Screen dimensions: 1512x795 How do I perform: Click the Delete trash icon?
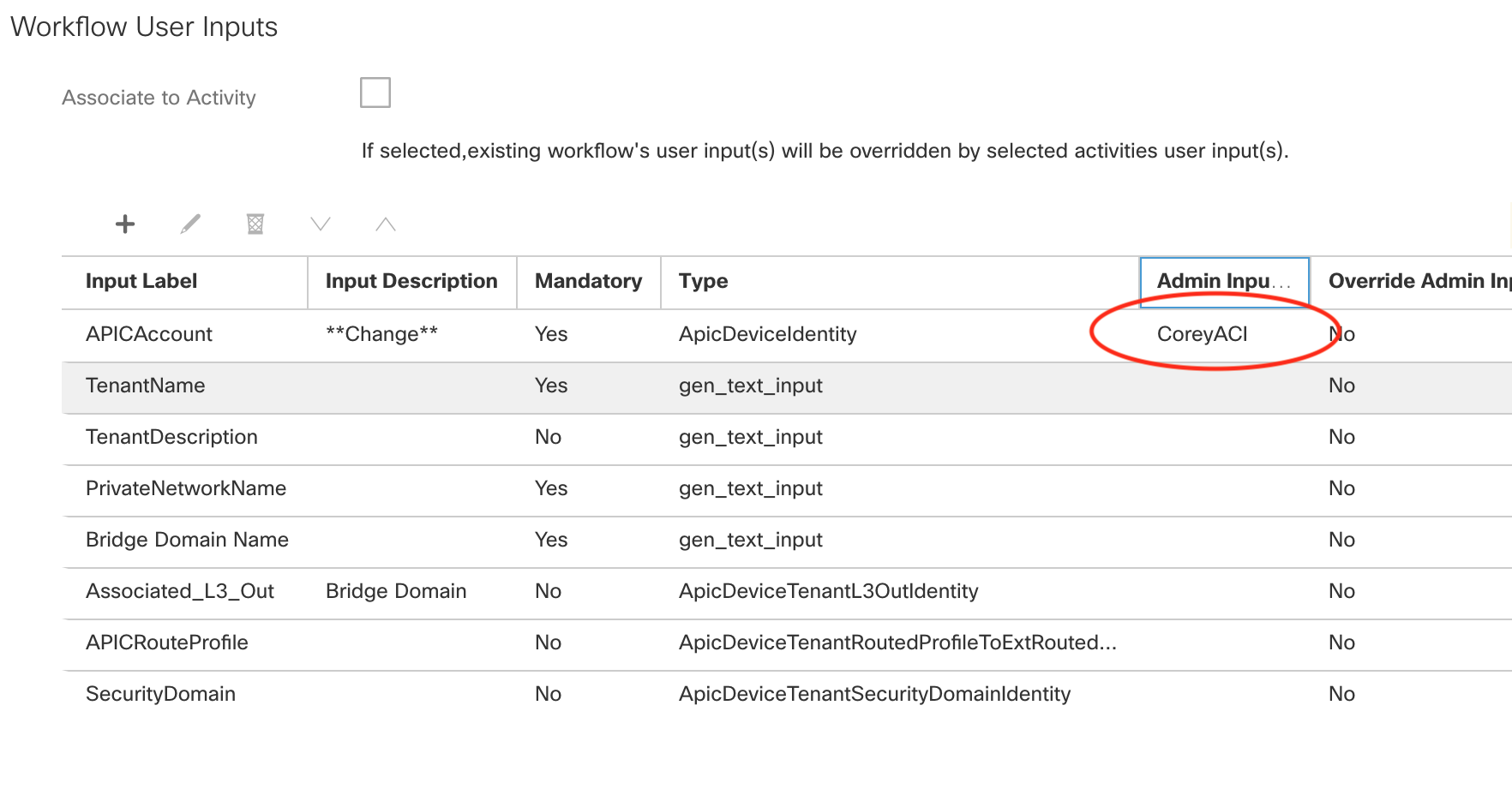[255, 224]
